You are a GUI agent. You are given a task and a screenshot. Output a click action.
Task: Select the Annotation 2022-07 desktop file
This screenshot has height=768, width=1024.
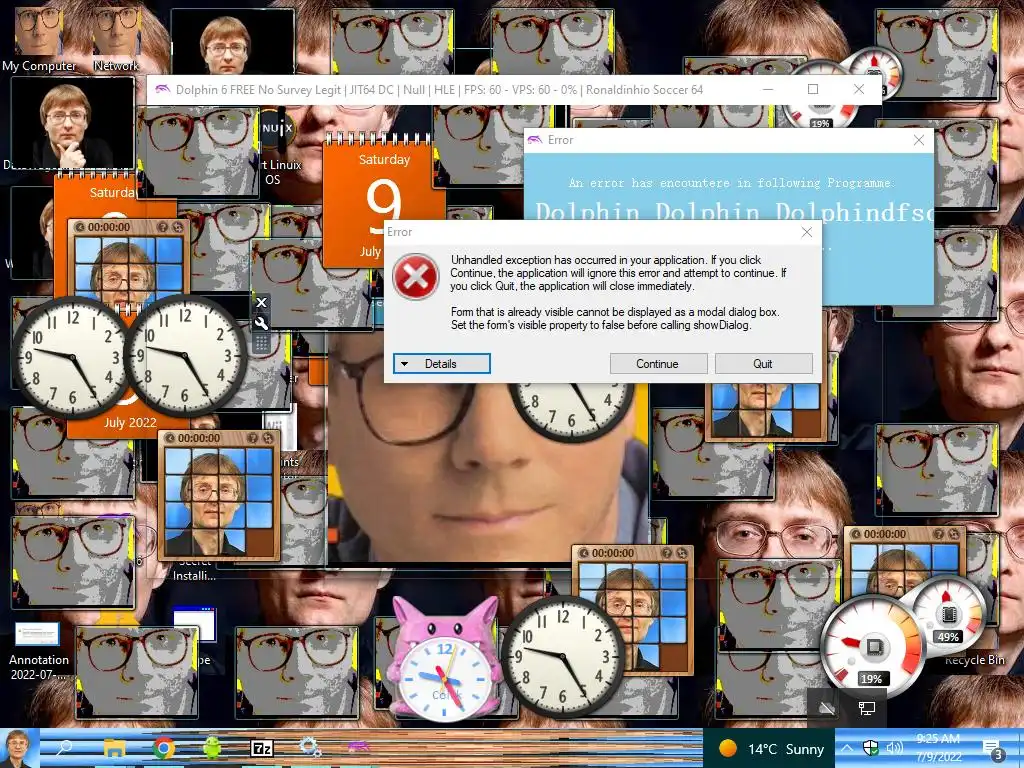(37, 650)
